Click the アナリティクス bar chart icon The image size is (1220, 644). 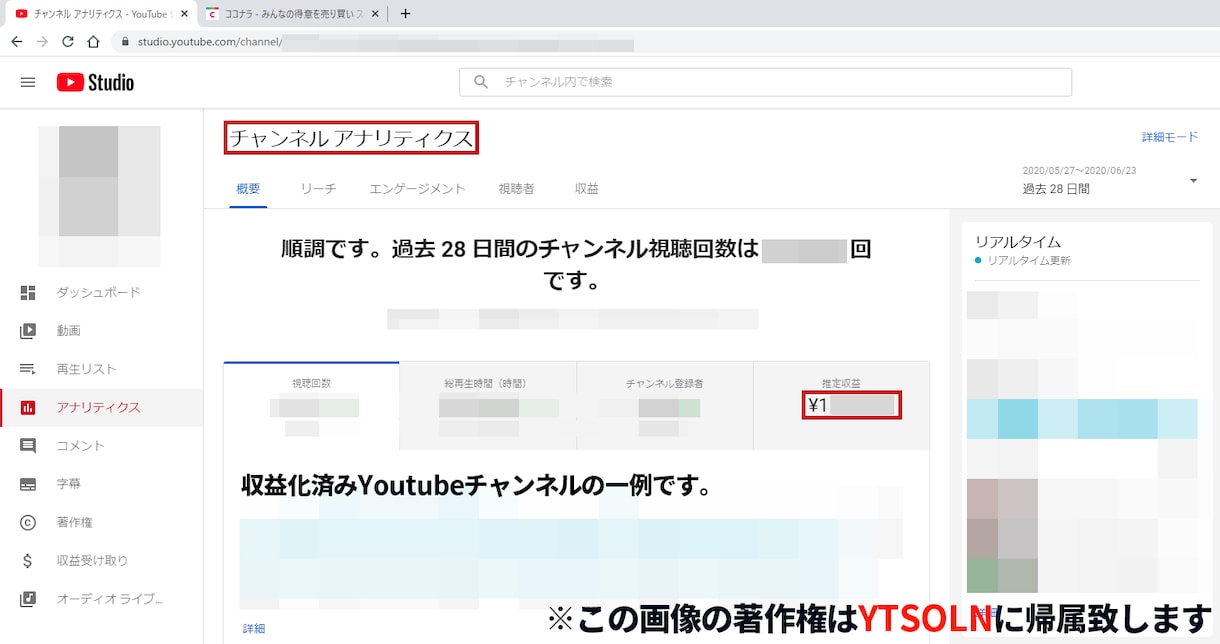point(28,407)
